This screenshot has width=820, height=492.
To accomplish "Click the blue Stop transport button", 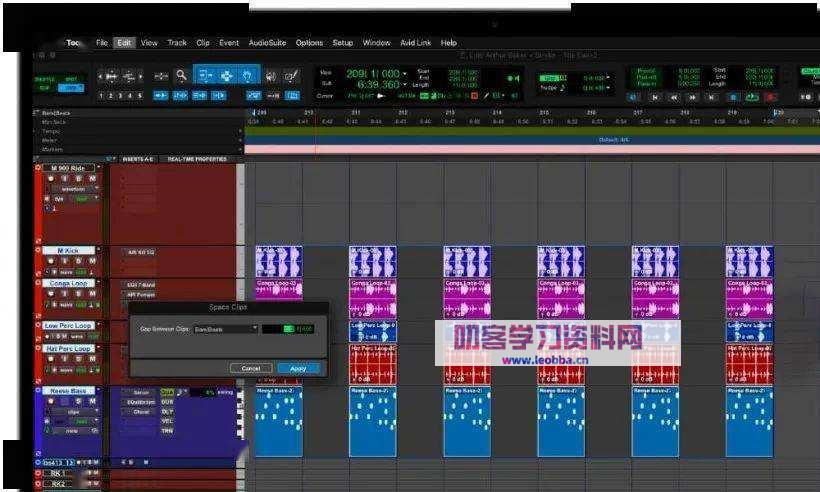I will pos(733,97).
